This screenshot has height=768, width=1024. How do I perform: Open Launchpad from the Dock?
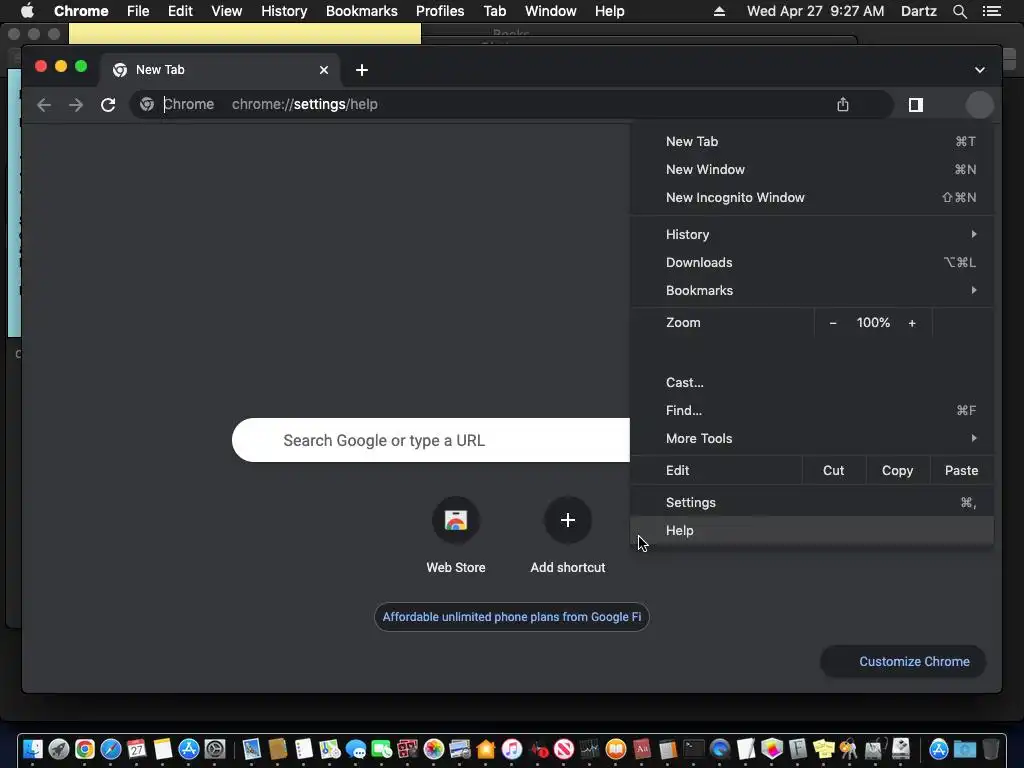point(58,749)
